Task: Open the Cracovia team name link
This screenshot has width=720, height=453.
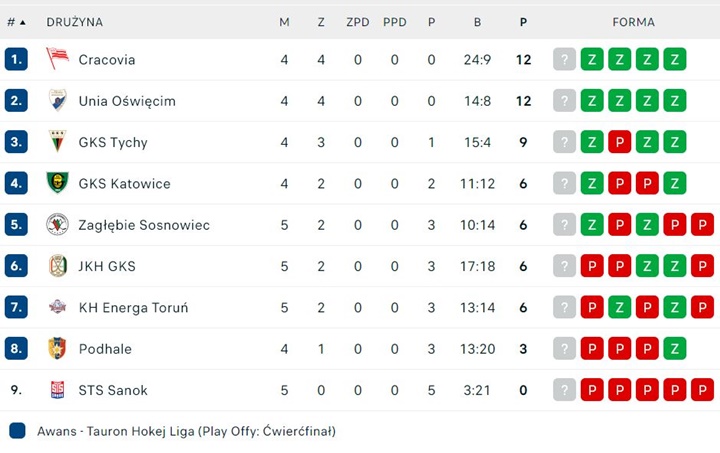Action: [x=107, y=60]
